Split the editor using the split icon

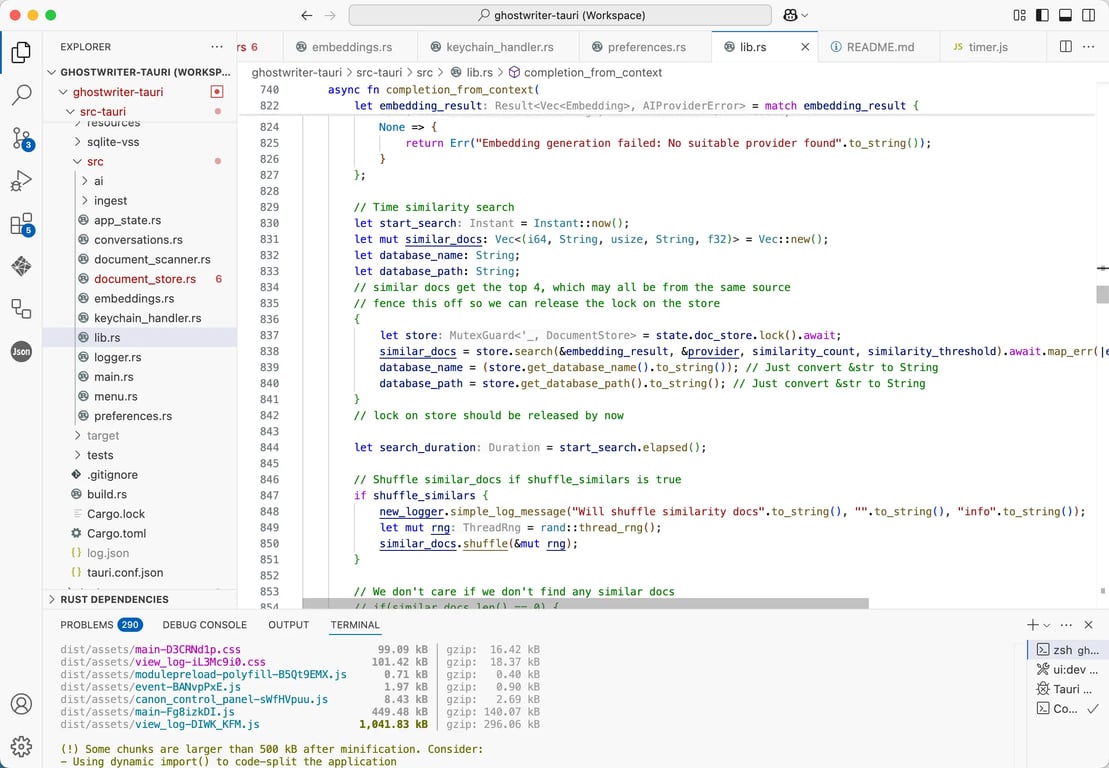pos(1065,46)
